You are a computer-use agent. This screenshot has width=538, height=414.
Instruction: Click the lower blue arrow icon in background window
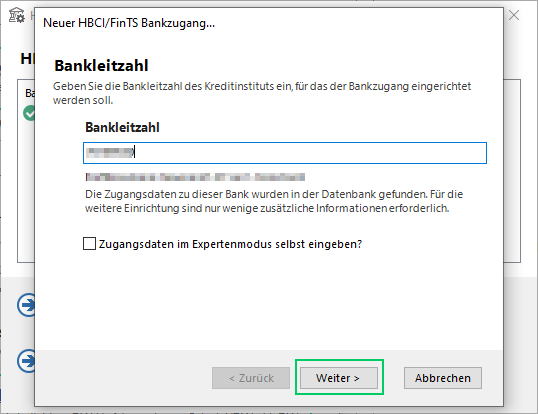tap(26, 360)
